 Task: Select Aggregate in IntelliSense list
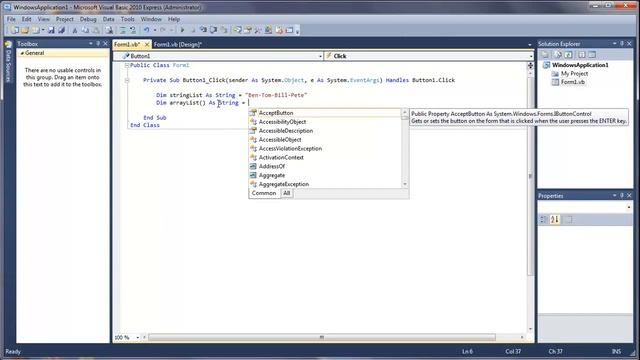tap(325, 176)
